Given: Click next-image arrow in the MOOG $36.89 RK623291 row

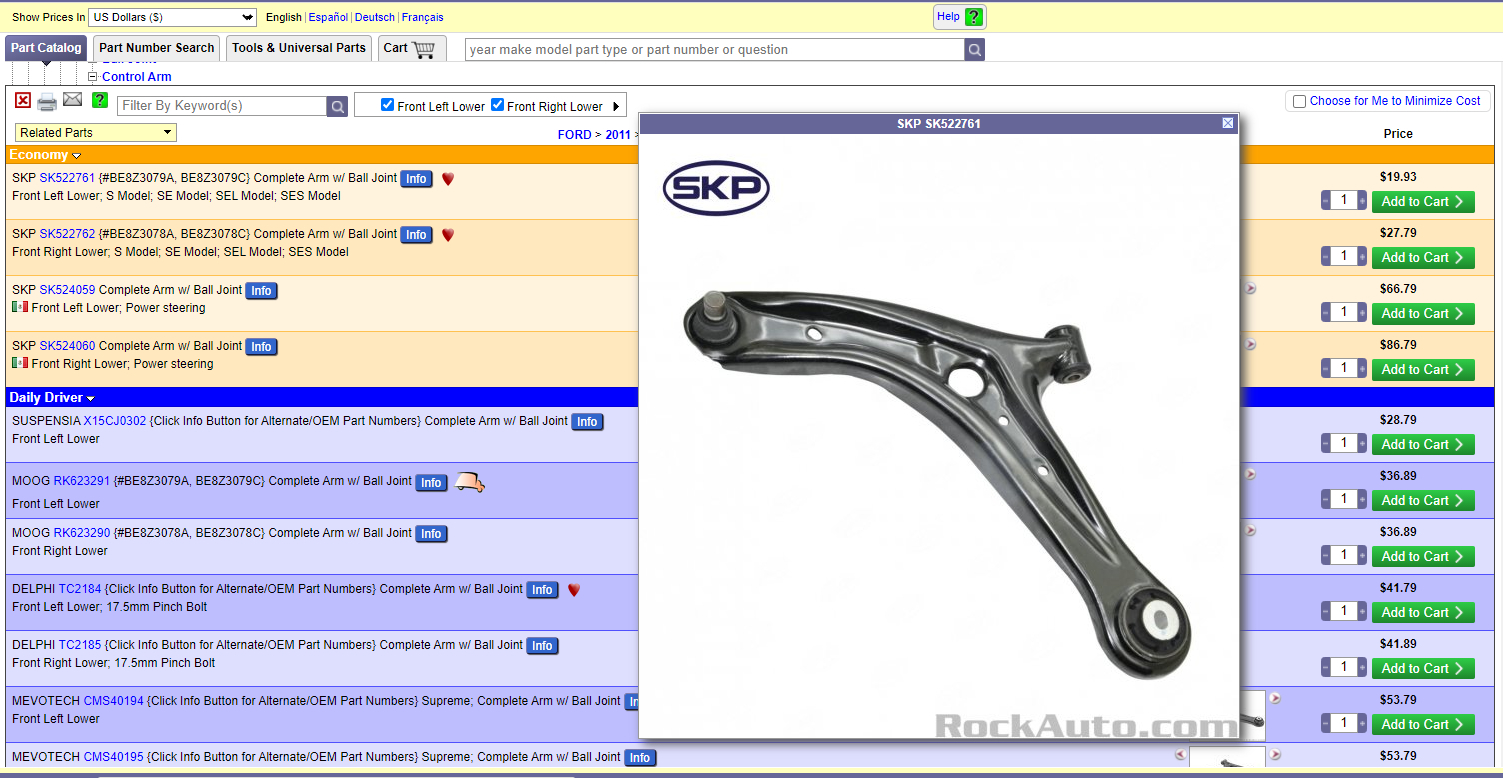Looking at the screenshot, I should (x=1250, y=474).
